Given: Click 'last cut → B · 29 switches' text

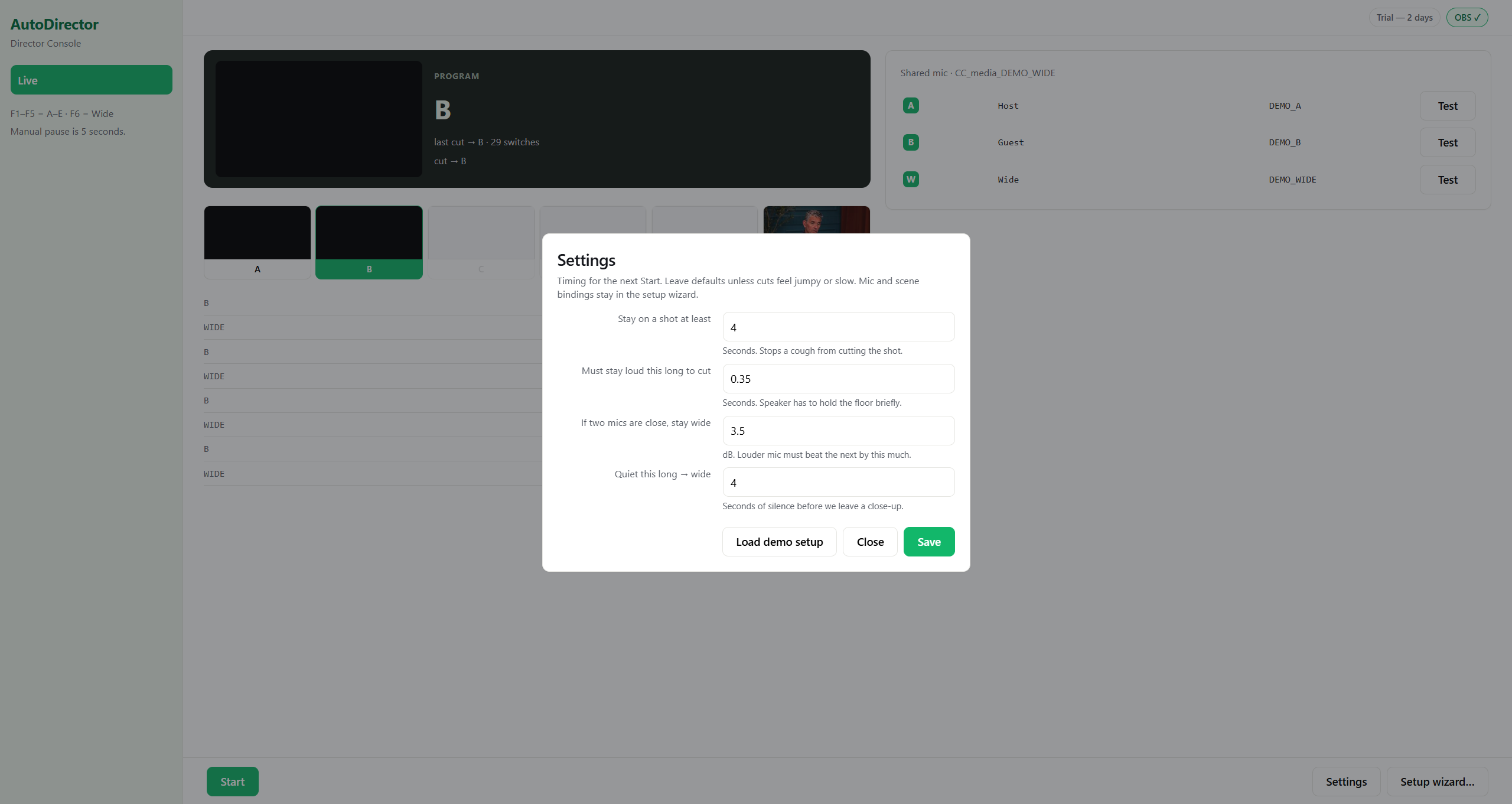Looking at the screenshot, I should [487, 142].
